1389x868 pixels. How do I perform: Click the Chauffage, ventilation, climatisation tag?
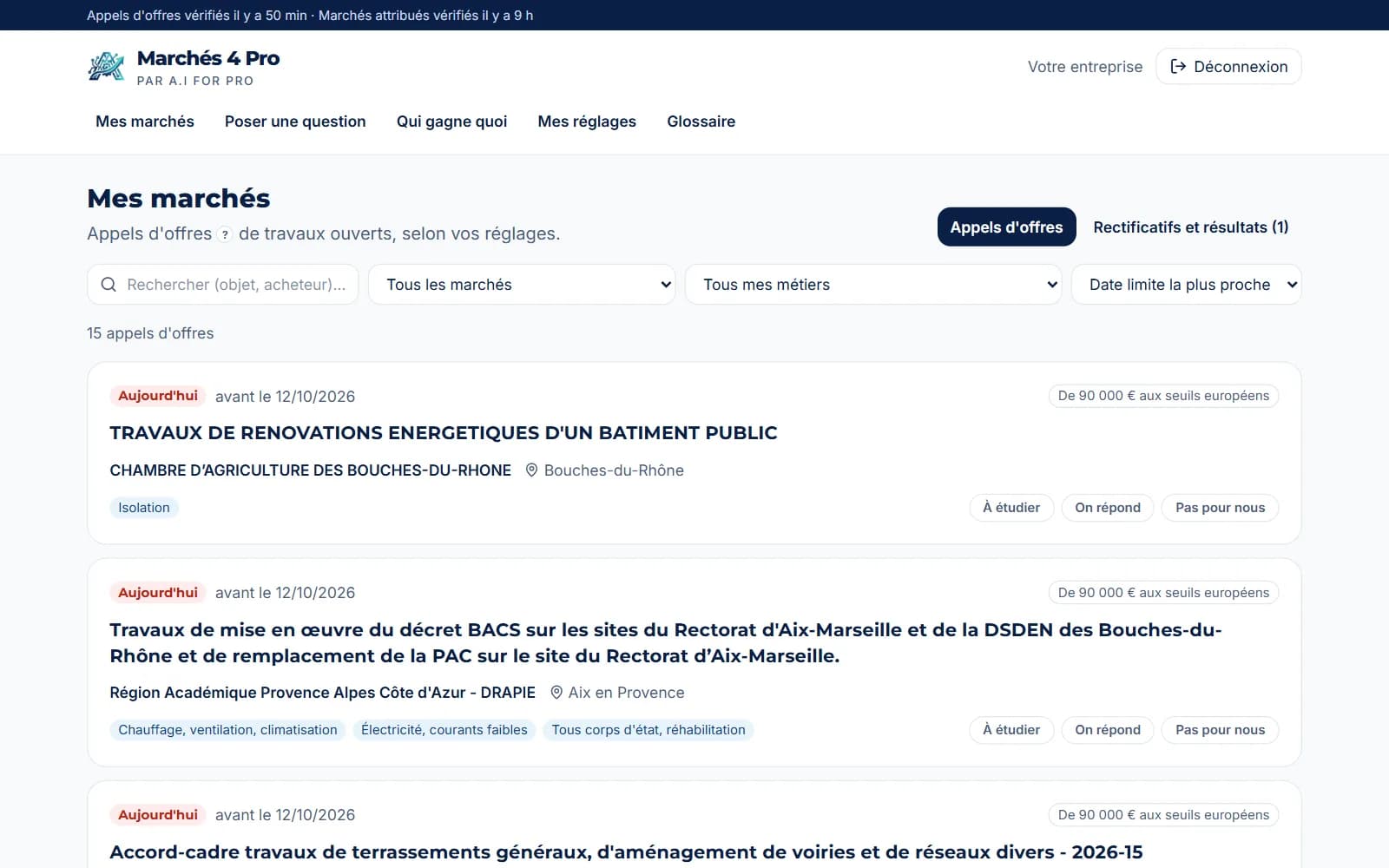(227, 730)
